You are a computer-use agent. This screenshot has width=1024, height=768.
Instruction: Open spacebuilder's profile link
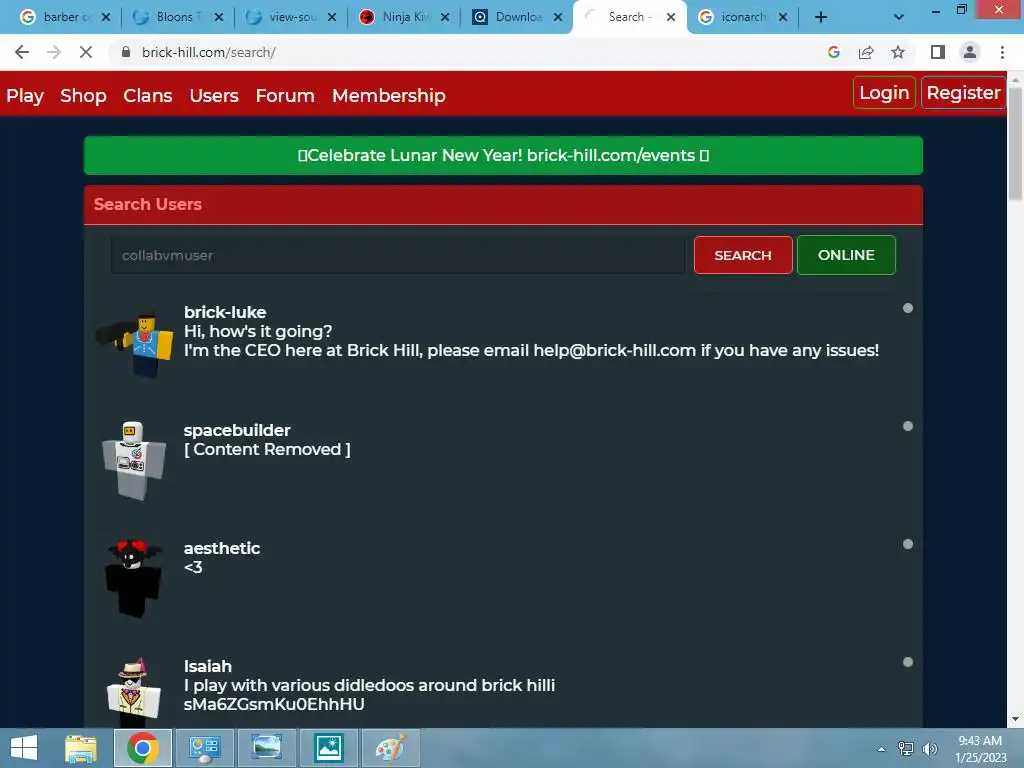click(x=237, y=430)
